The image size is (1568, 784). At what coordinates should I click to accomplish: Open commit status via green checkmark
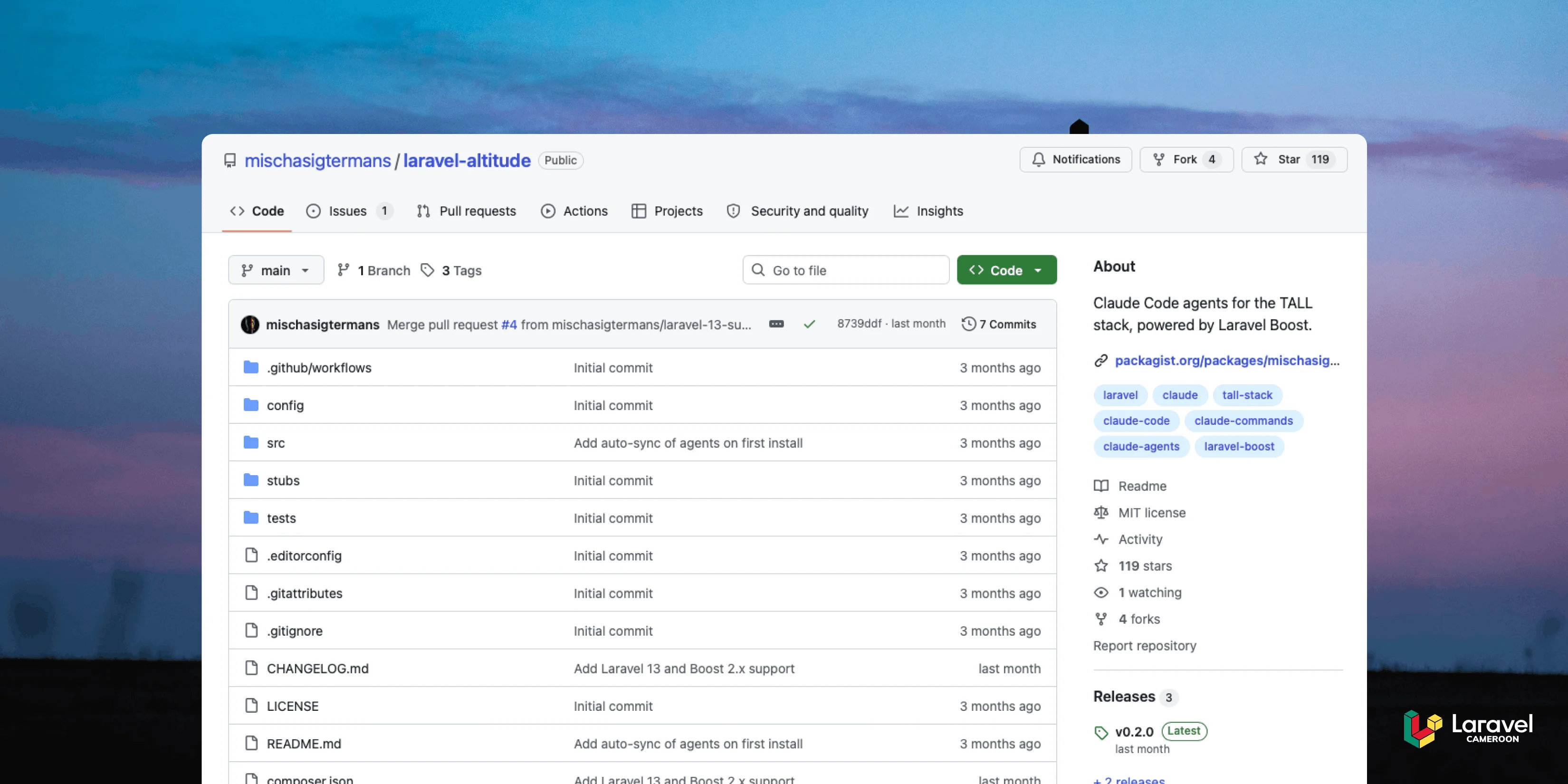click(810, 324)
